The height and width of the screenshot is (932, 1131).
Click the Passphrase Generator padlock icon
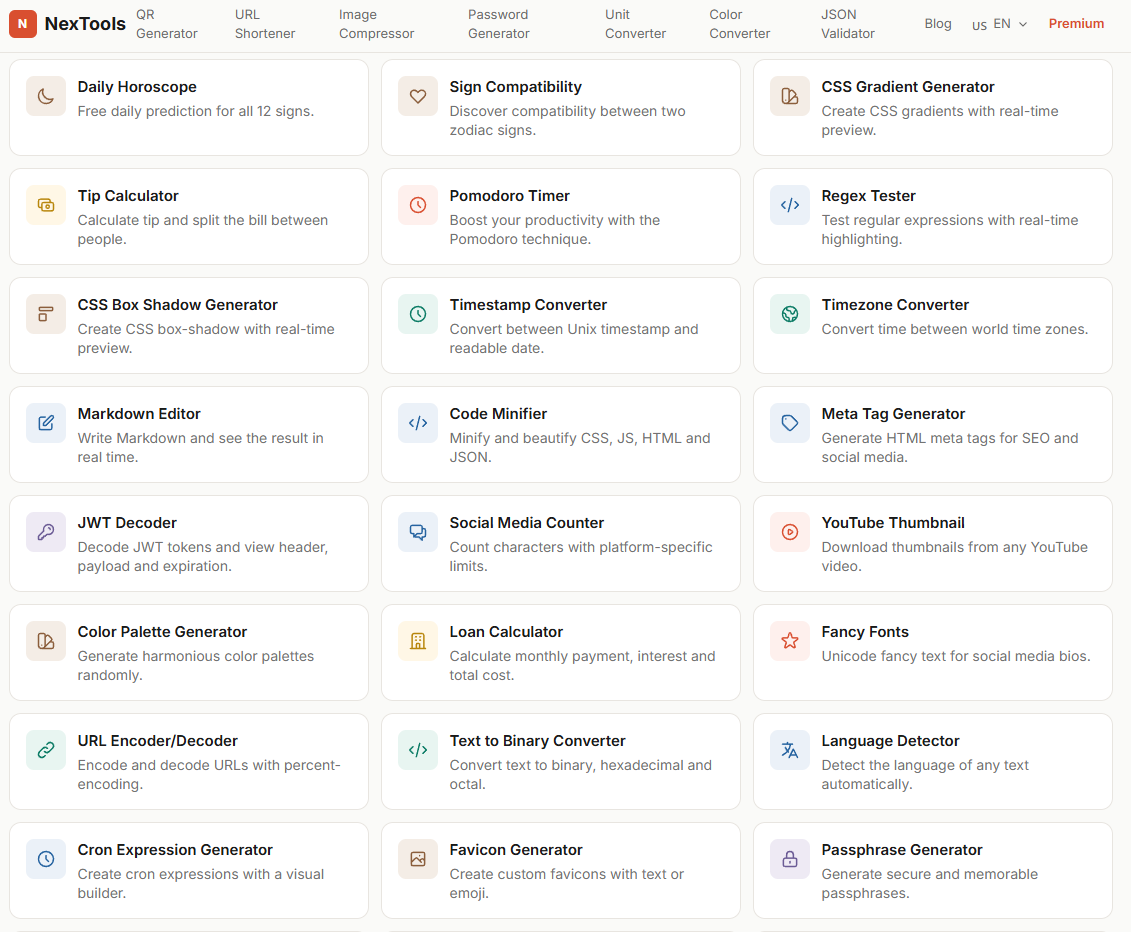(x=789, y=859)
